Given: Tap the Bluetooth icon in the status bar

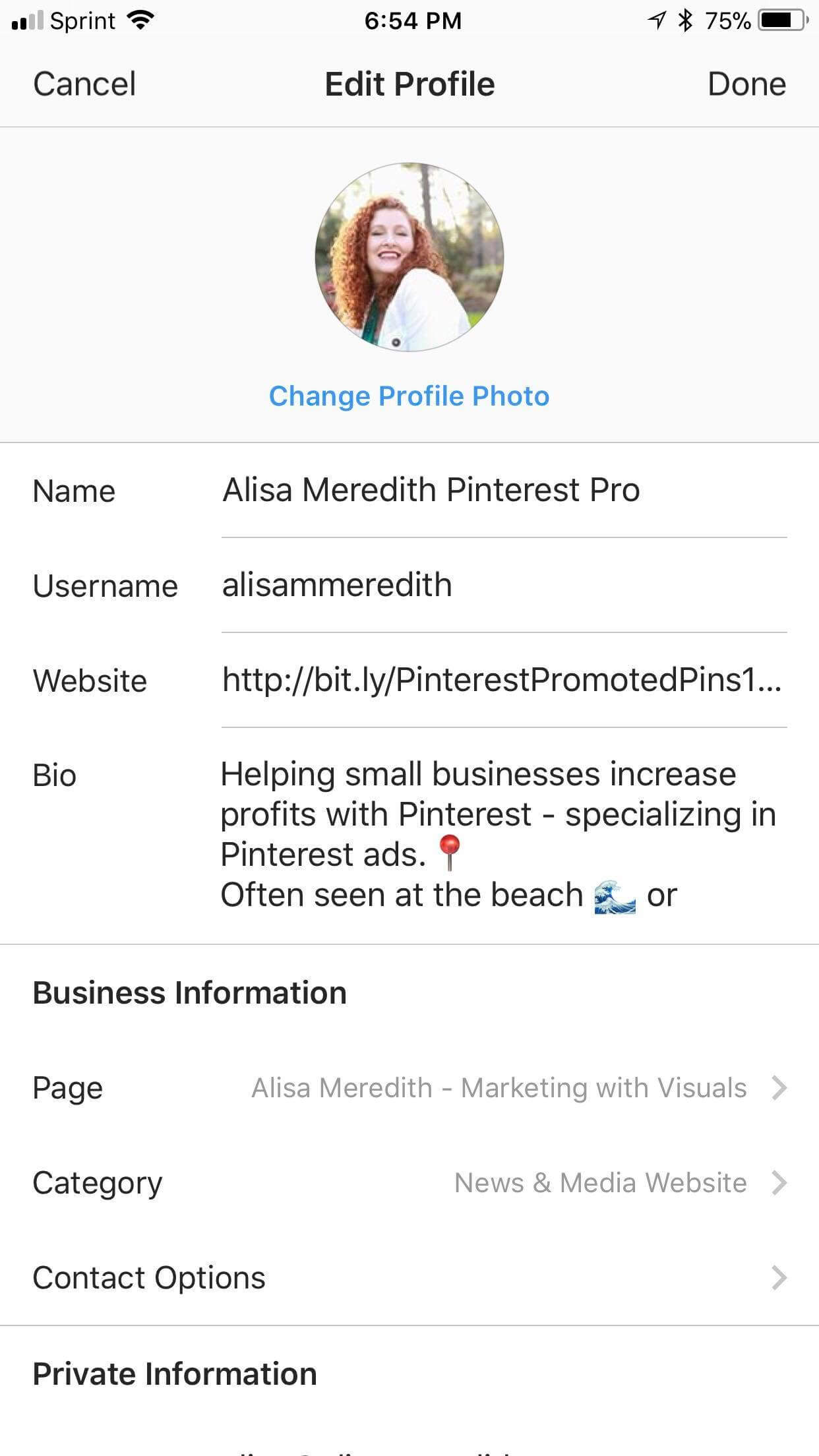Looking at the screenshot, I should [x=684, y=20].
